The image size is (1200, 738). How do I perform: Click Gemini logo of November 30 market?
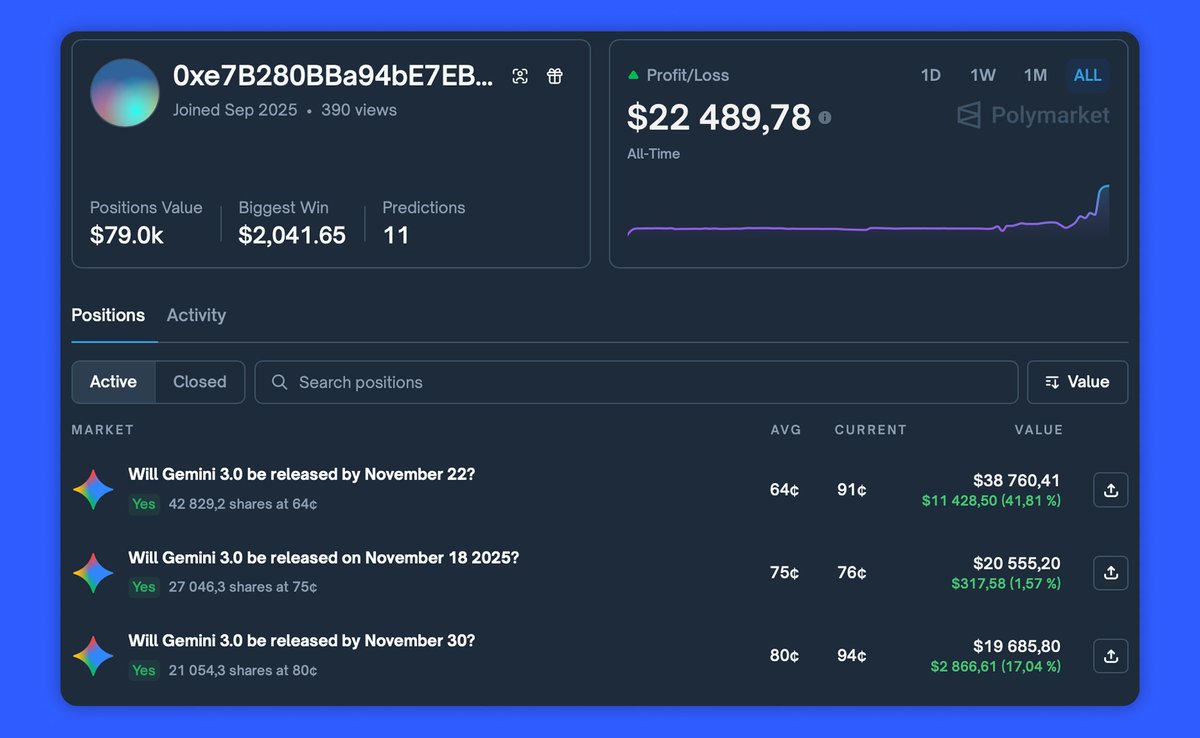tap(93, 656)
